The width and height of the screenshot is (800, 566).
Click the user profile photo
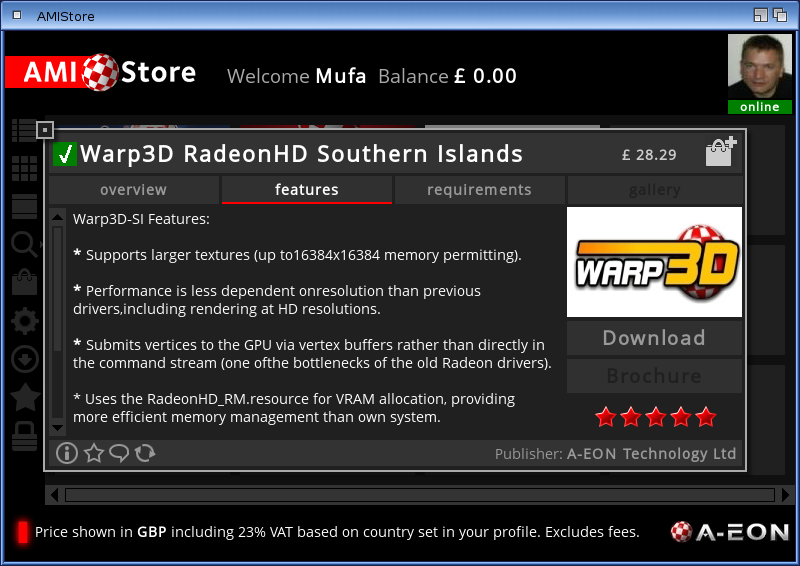[760, 67]
